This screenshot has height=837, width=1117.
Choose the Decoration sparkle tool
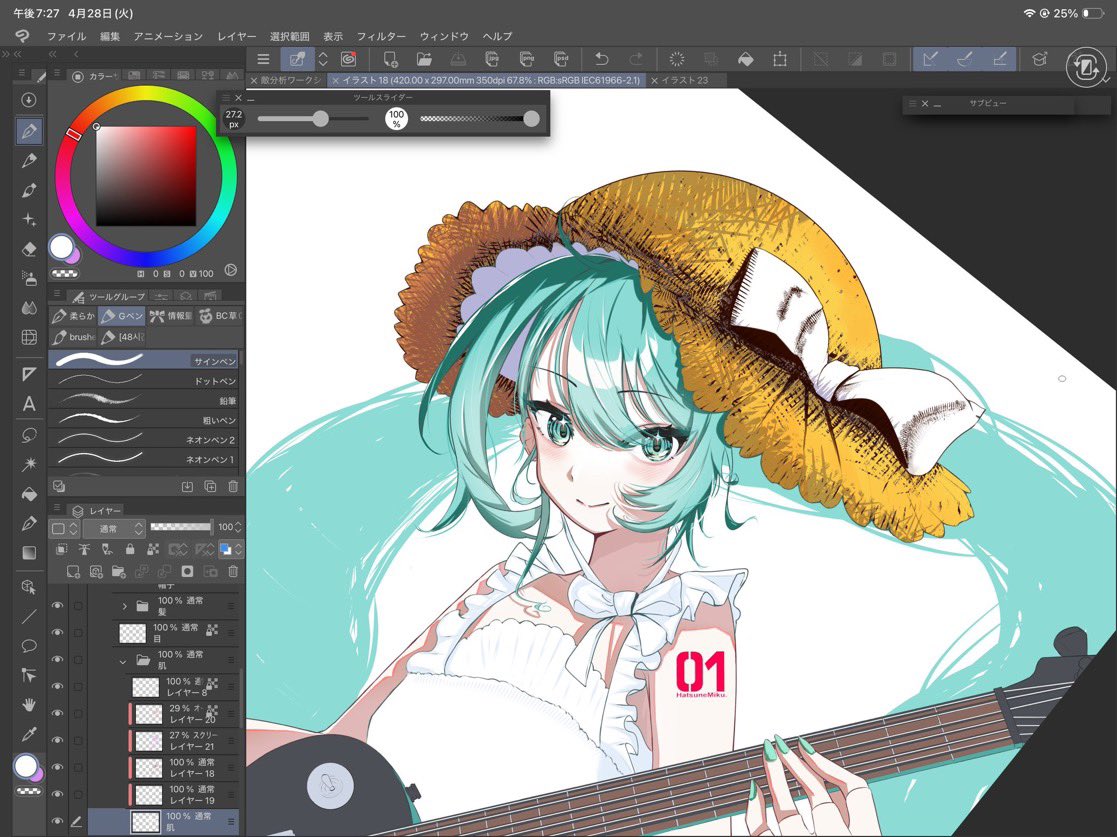(29, 219)
